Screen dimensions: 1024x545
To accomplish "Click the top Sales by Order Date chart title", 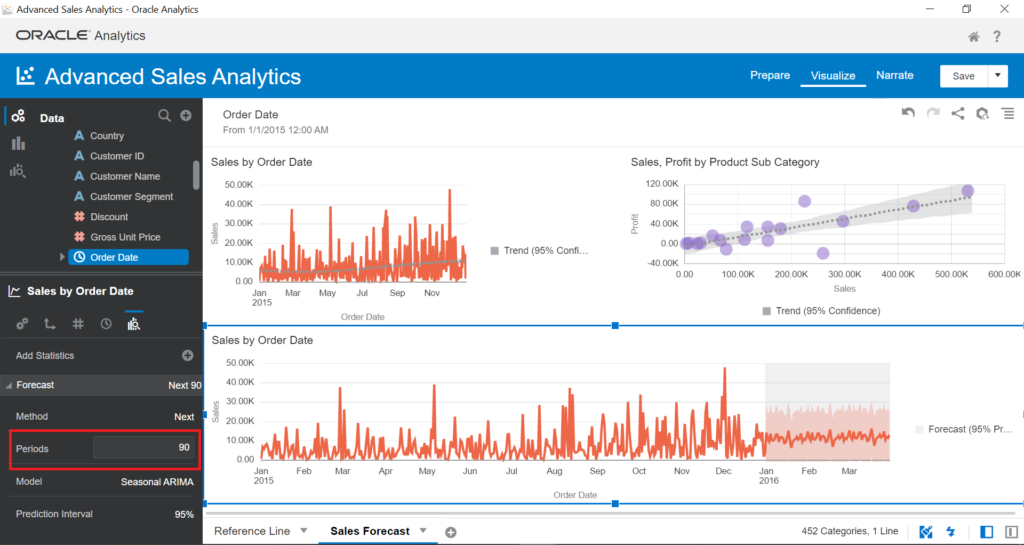I will pos(261,163).
